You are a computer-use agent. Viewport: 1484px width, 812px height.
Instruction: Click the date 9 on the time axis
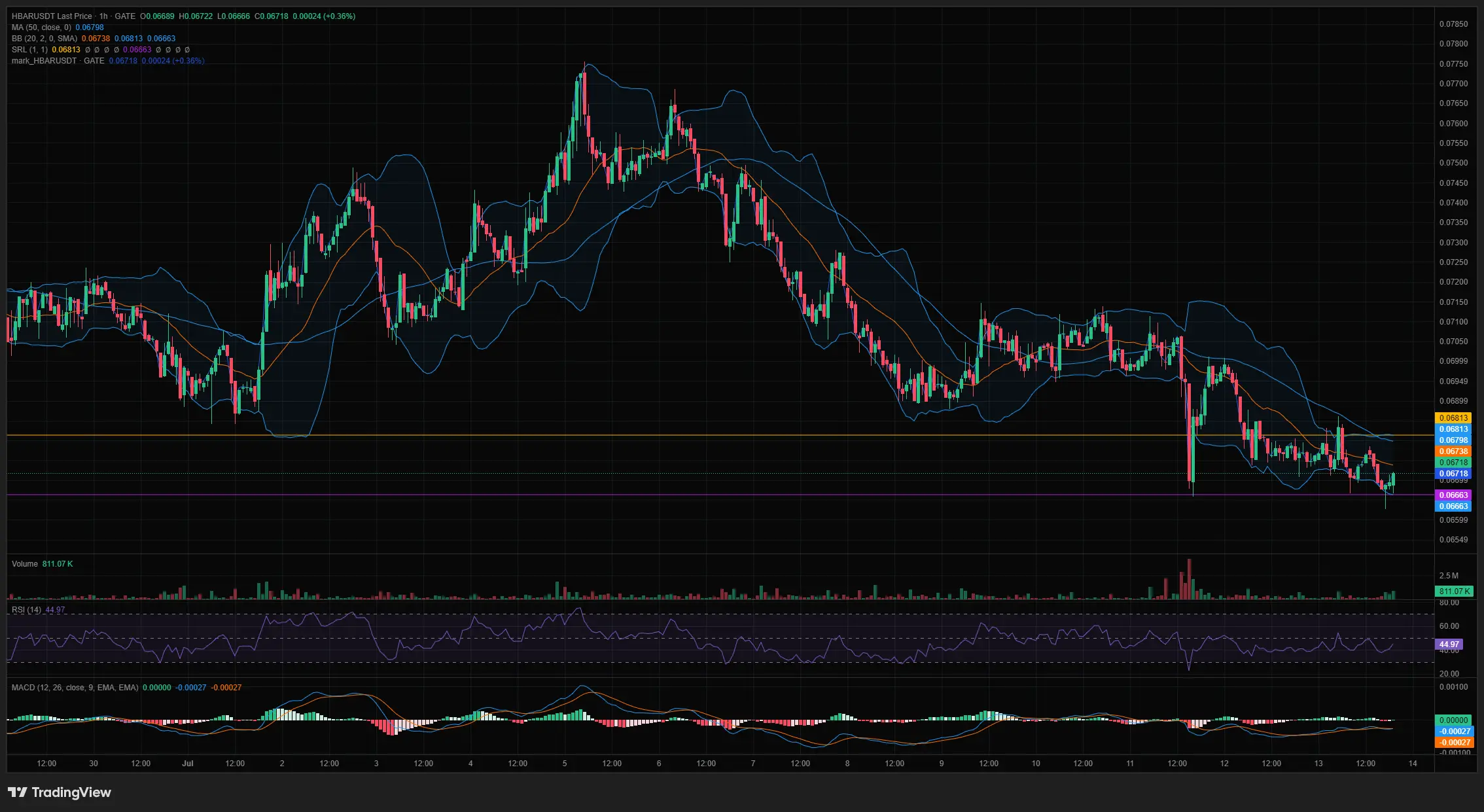pos(942,763)
